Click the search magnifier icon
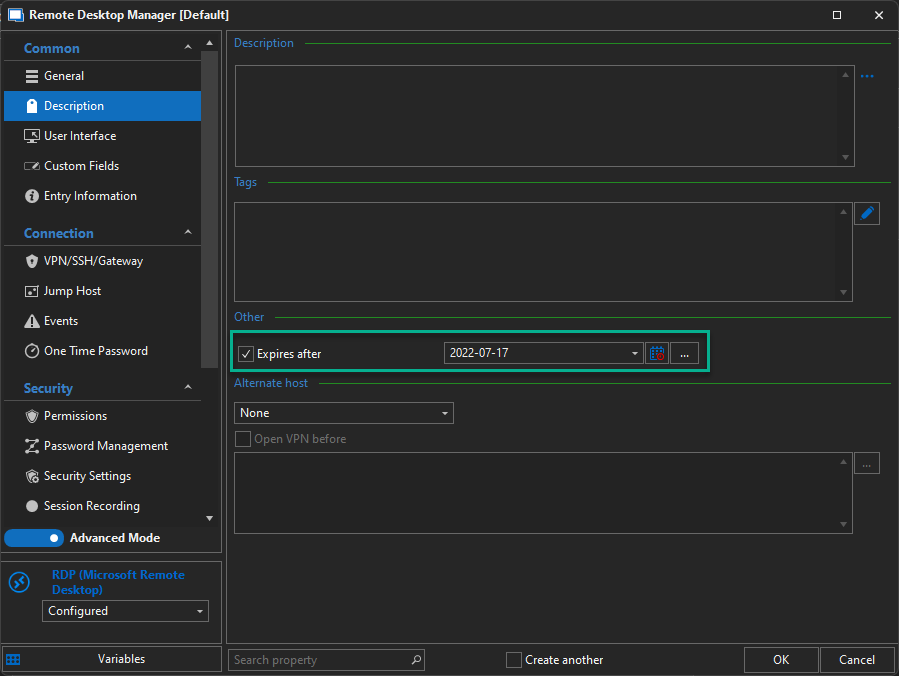The image size is (899, 676). click(416, 660)
